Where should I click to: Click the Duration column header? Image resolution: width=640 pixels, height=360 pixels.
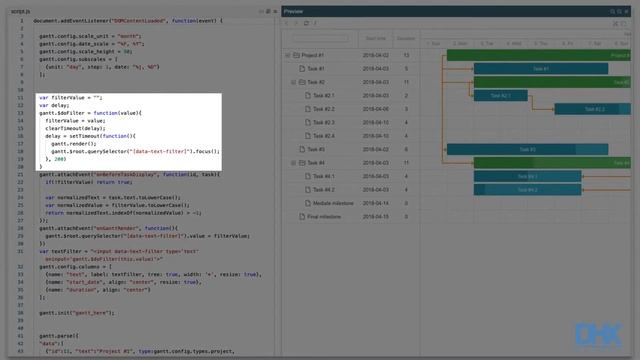406,38
